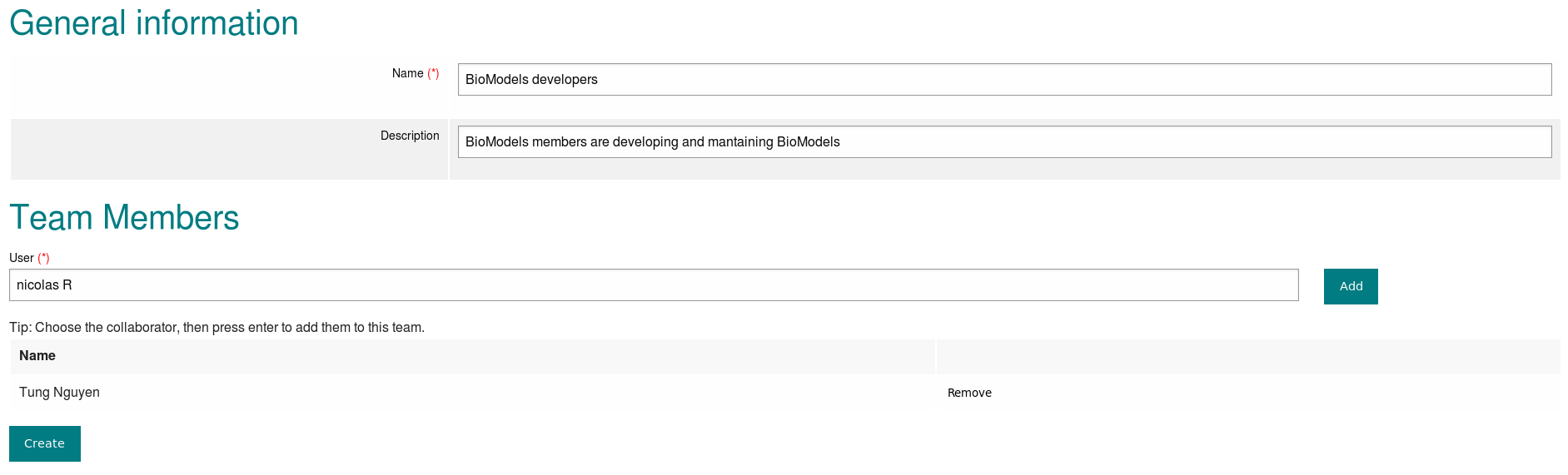This screenshot has height=475, width=1568.
Task: Remove Tung Nguyen from the team
Action: coord(969,393)
